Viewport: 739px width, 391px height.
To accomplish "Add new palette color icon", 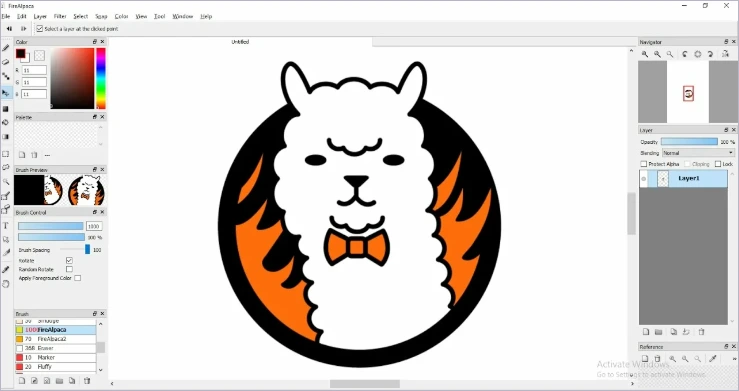I will click(x=22, y=155).
